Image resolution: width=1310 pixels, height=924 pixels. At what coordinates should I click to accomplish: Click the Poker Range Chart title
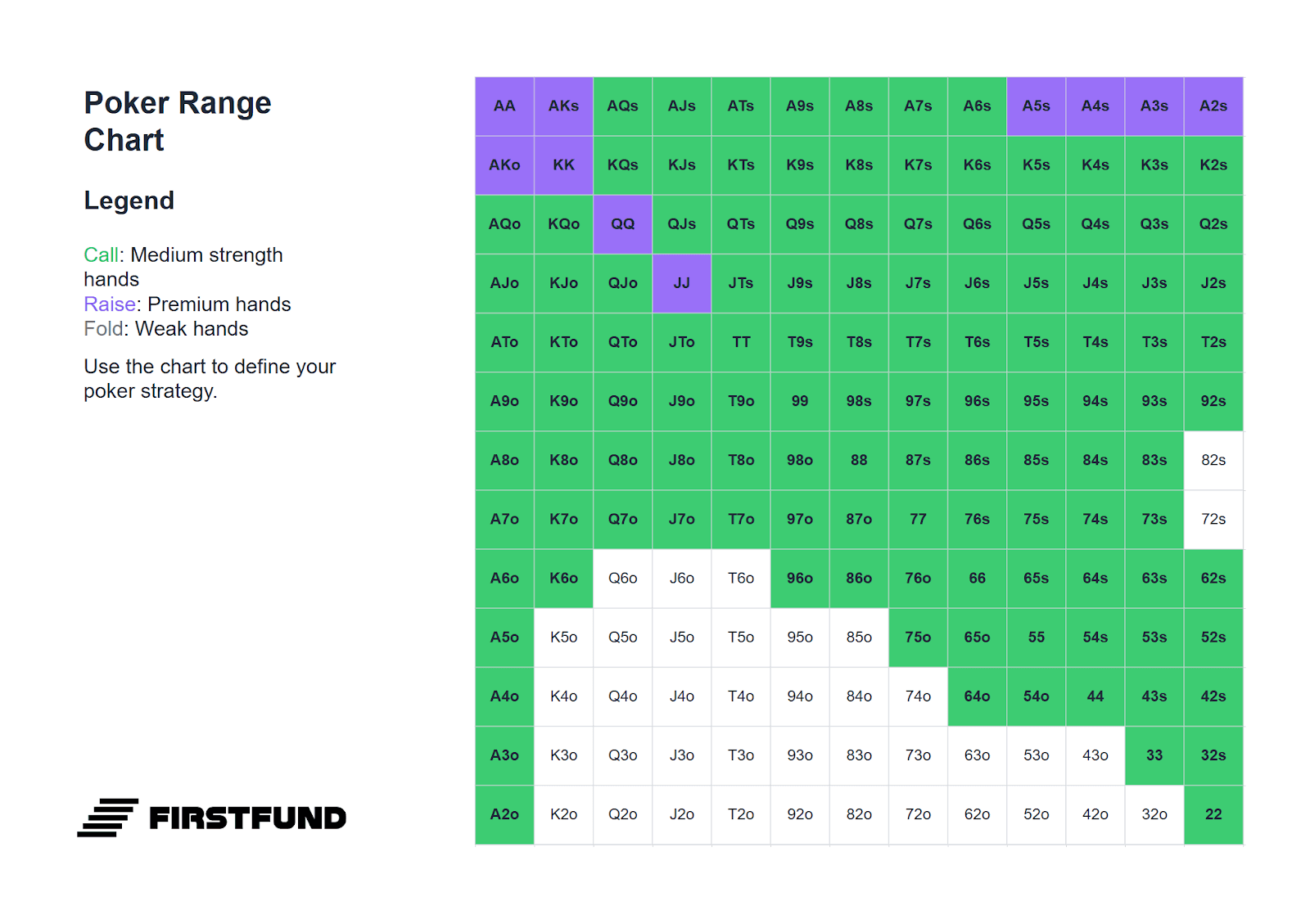pos(178,122)
